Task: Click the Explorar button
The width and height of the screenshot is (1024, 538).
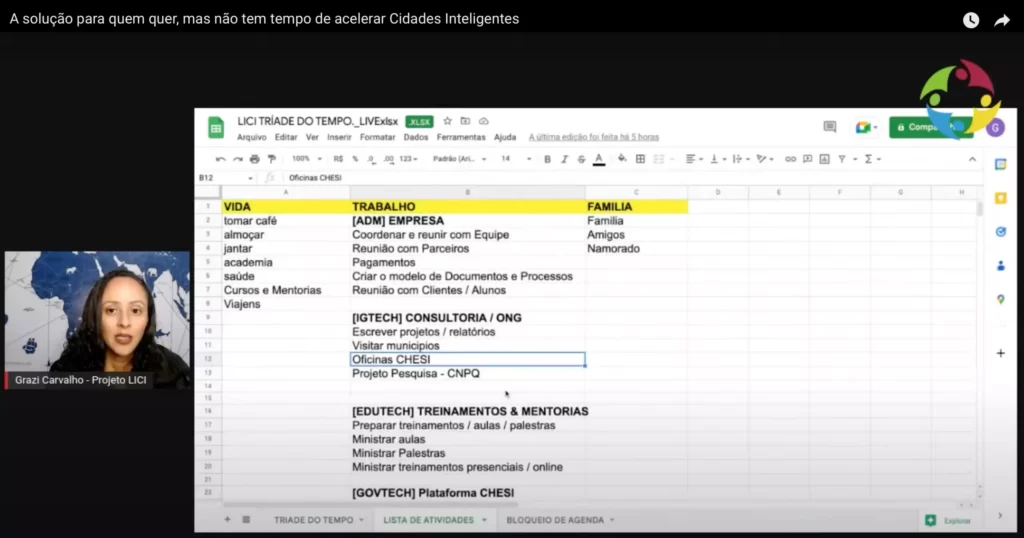Action: (x=949, y=521)
